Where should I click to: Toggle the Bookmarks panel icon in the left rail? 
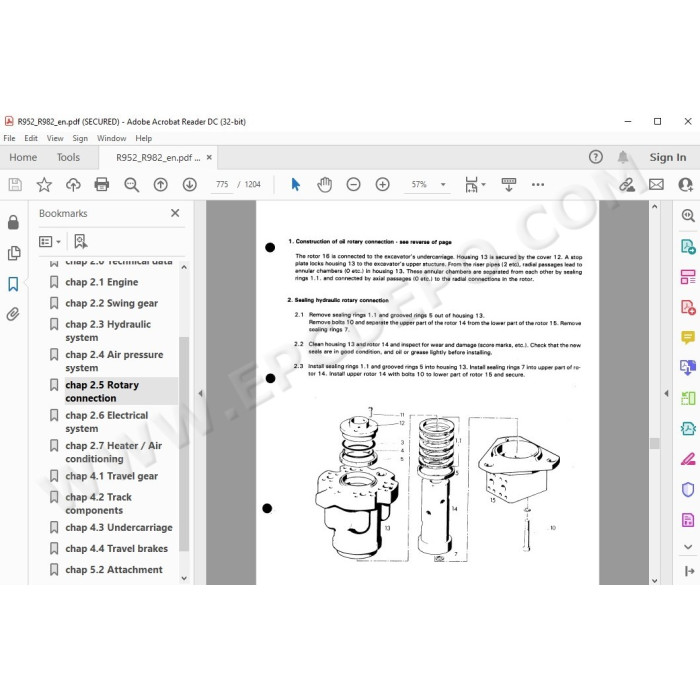(13, 284)
